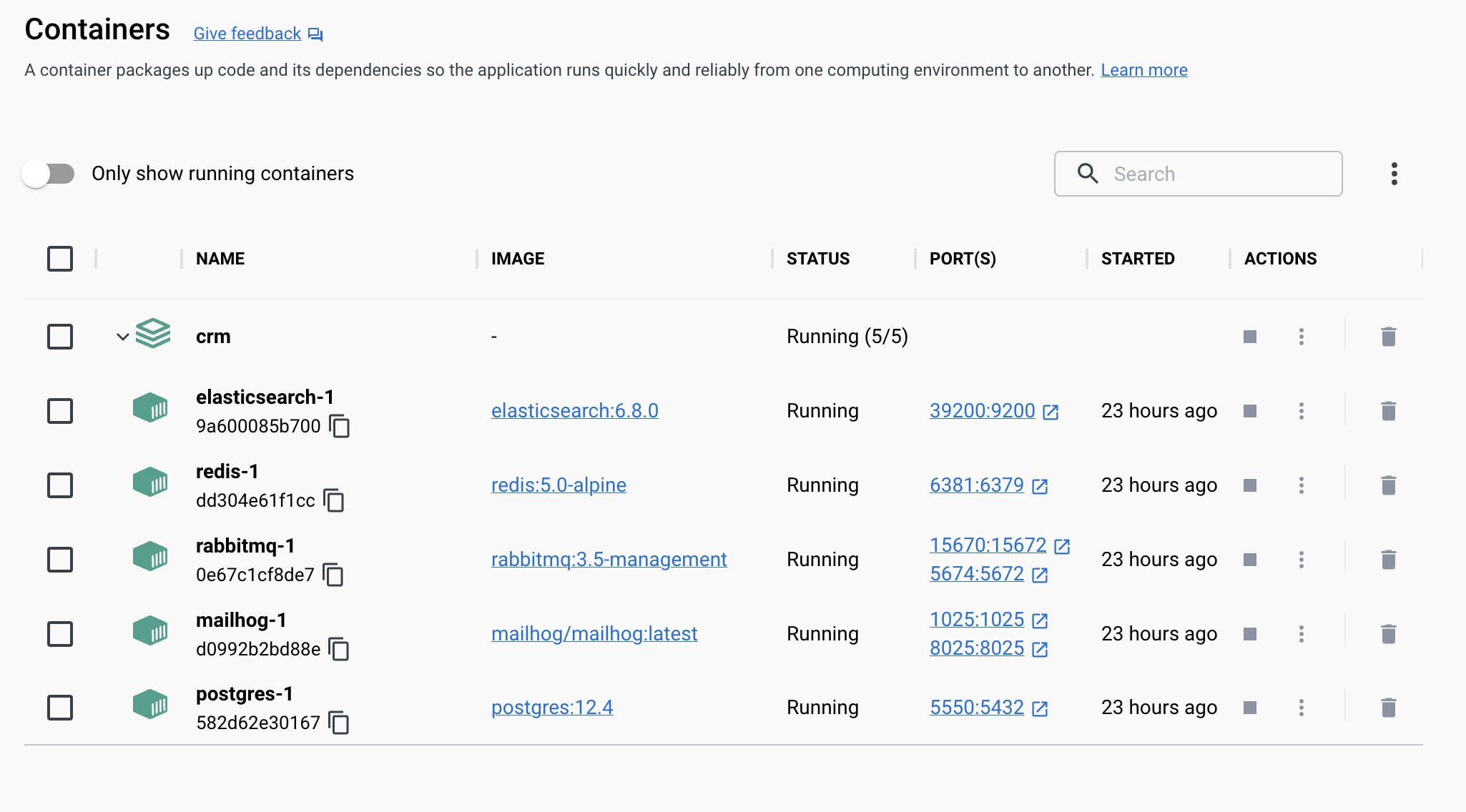
Task: Stop the redis-1 container
Action: tap(1250, 485)
